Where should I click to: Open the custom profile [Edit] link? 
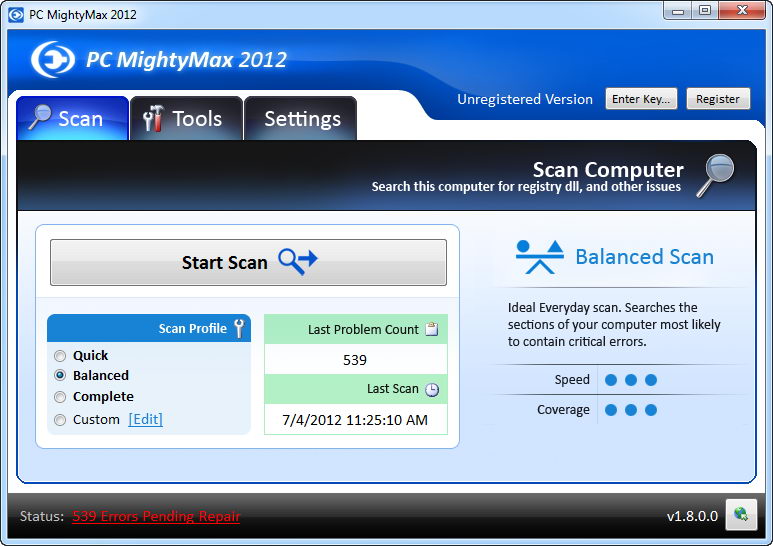point(145,419)
